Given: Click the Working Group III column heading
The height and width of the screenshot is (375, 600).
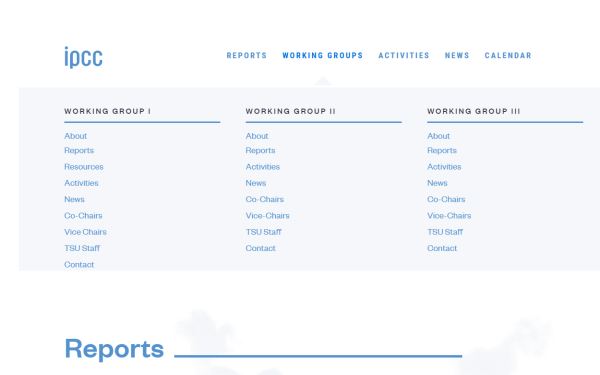Looking at the screenshot, I should coord(473,111).
